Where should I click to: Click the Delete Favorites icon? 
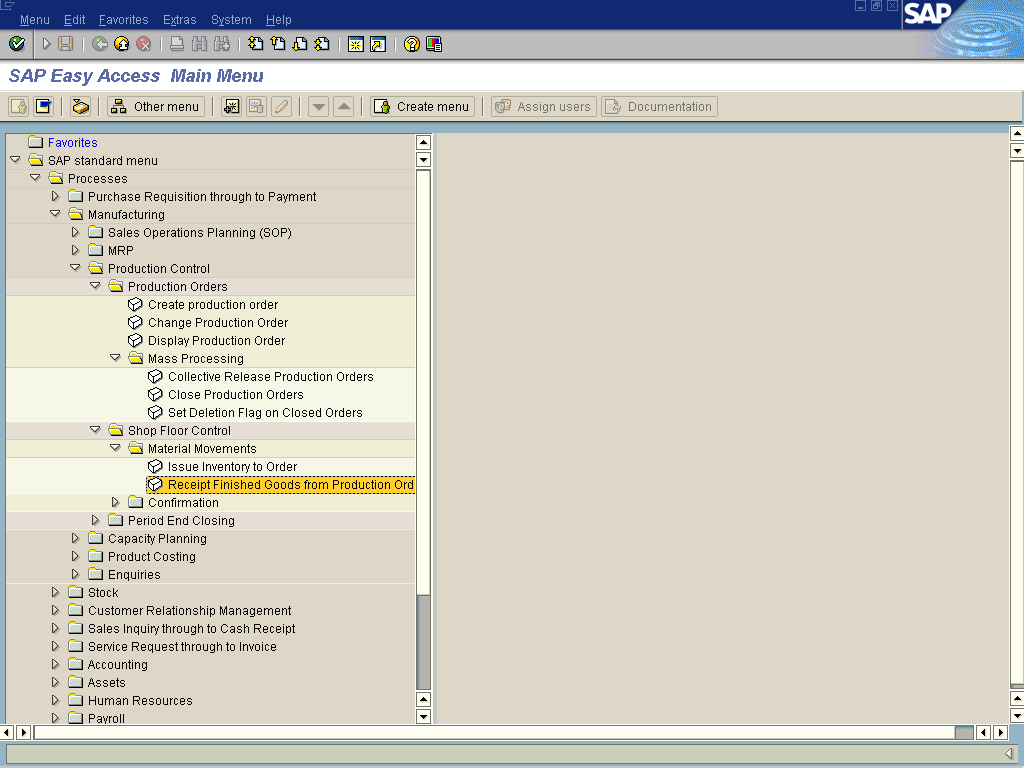[x=256, y=106]
